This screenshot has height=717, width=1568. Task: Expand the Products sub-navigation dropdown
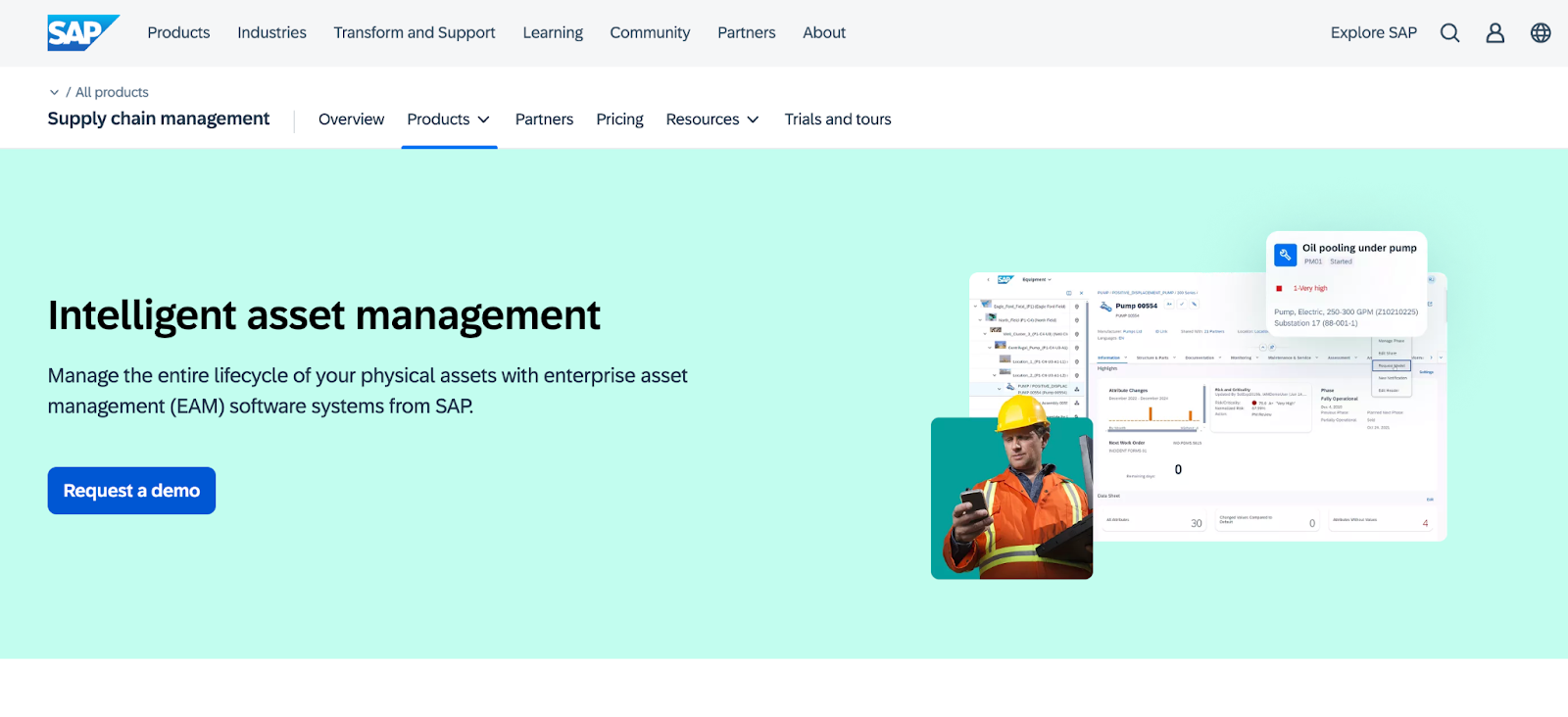[x=449, y=119]
